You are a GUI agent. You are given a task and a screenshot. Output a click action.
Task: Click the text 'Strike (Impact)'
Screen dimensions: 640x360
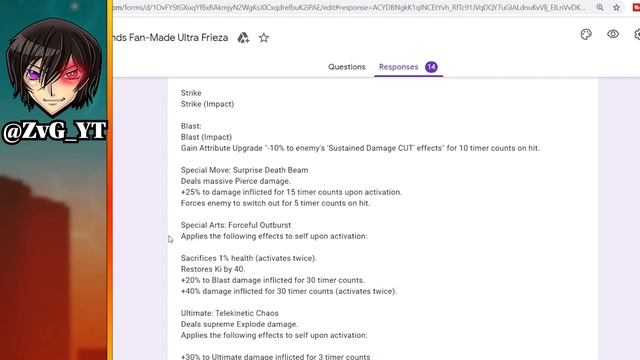(207, 104)
